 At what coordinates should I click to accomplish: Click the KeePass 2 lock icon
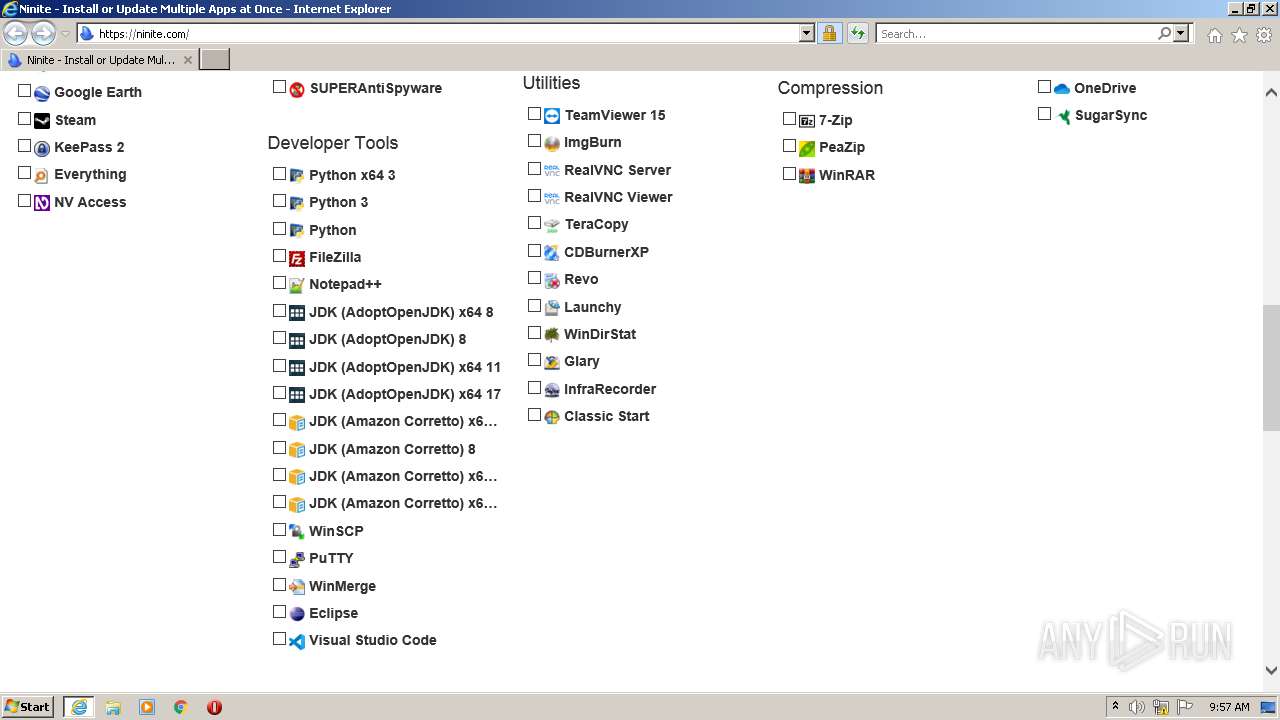tap(42, 148)
